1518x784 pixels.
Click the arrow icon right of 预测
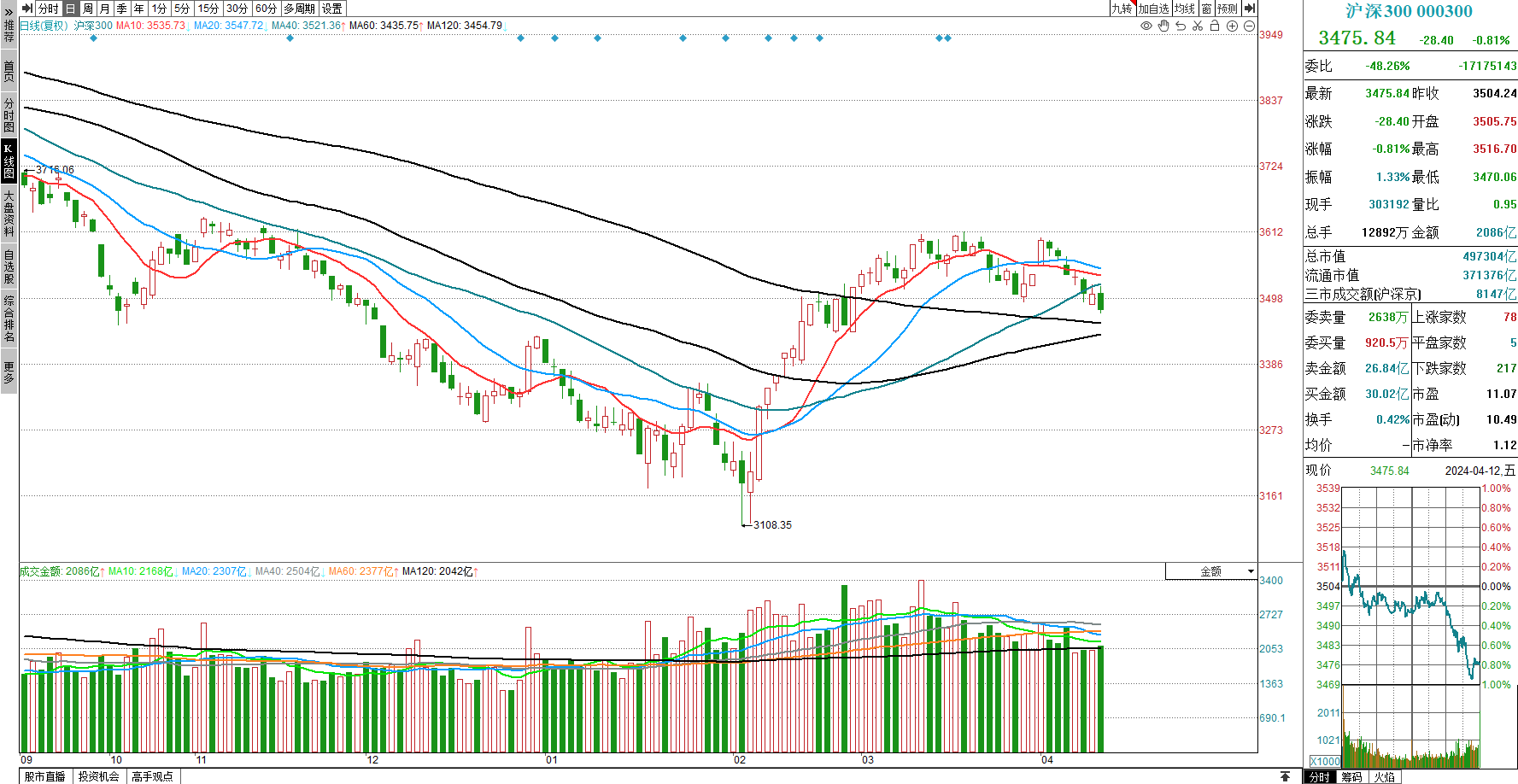(1249, 9)
